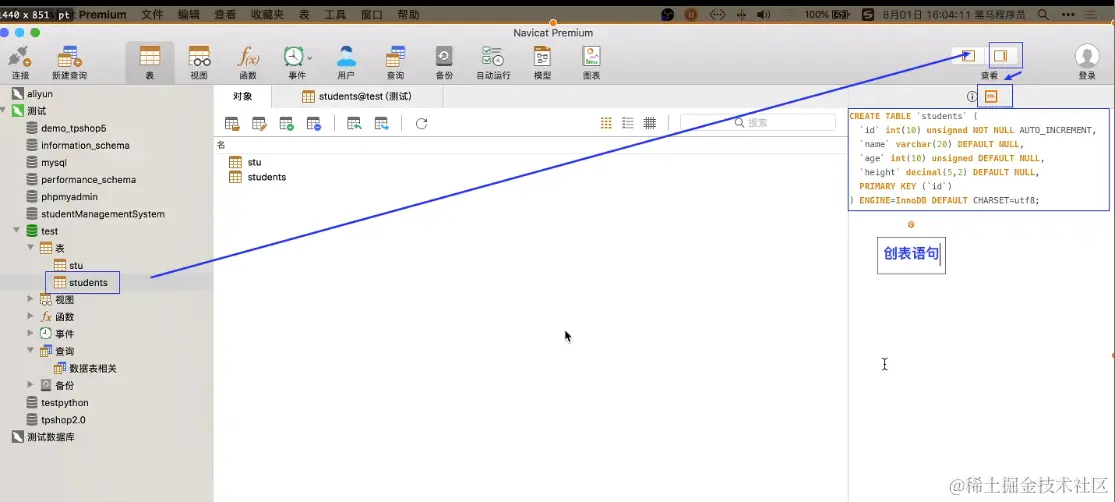This screenshot has height=502, width=1115.
Task: Show the DDL create statement icon
Action: 991,97
